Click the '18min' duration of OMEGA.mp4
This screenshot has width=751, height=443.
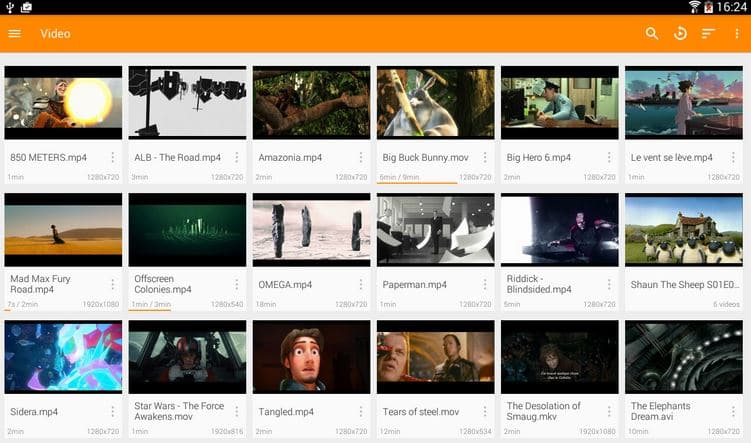tap(265, 304)
